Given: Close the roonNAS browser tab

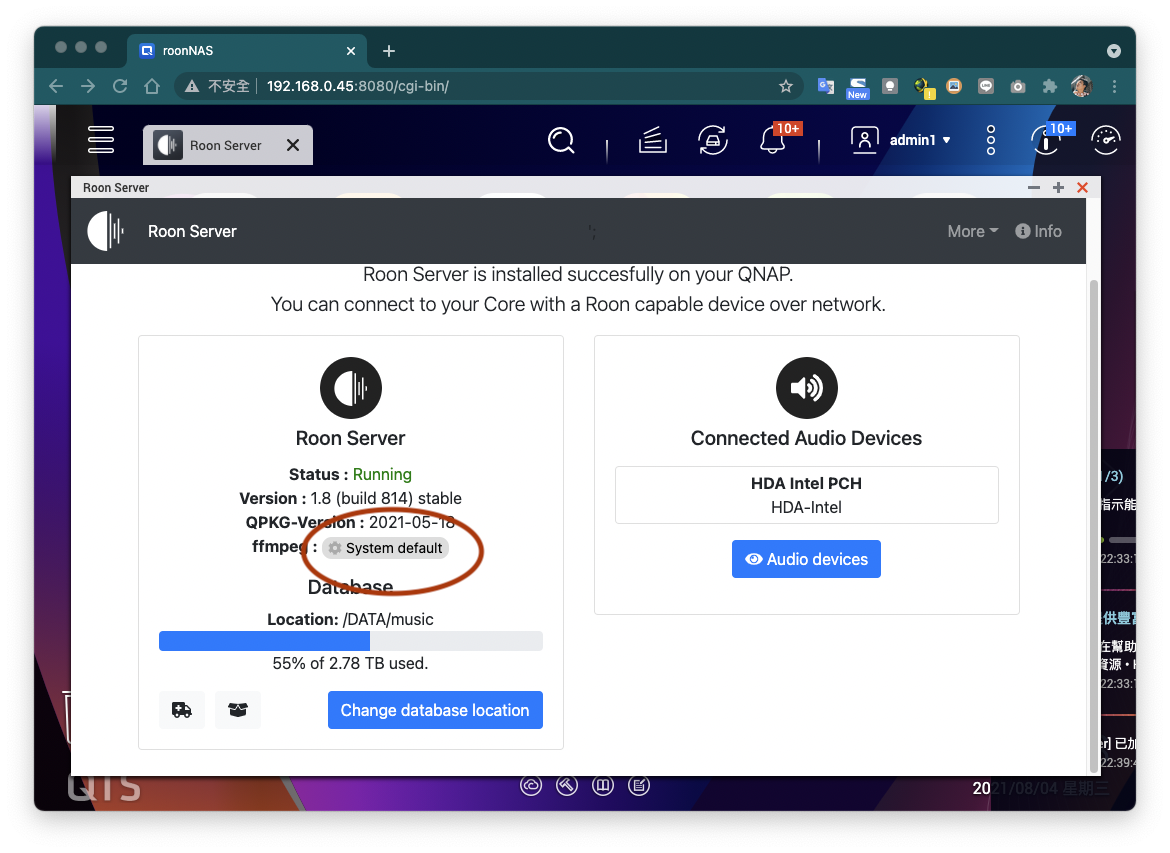Looking at the screenshot, I should 351,51.
